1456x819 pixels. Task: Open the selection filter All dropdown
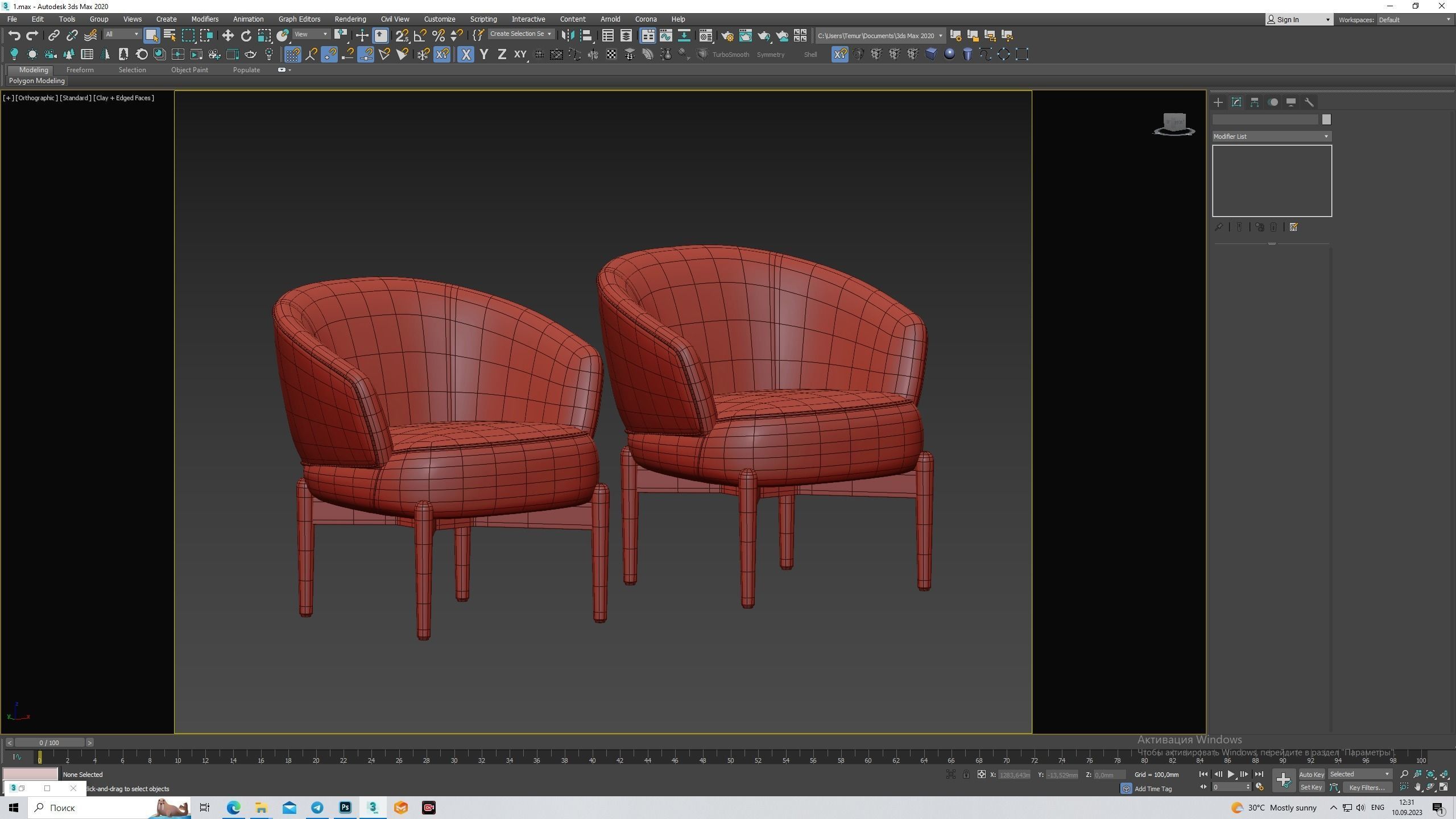(x=122, y=35)
